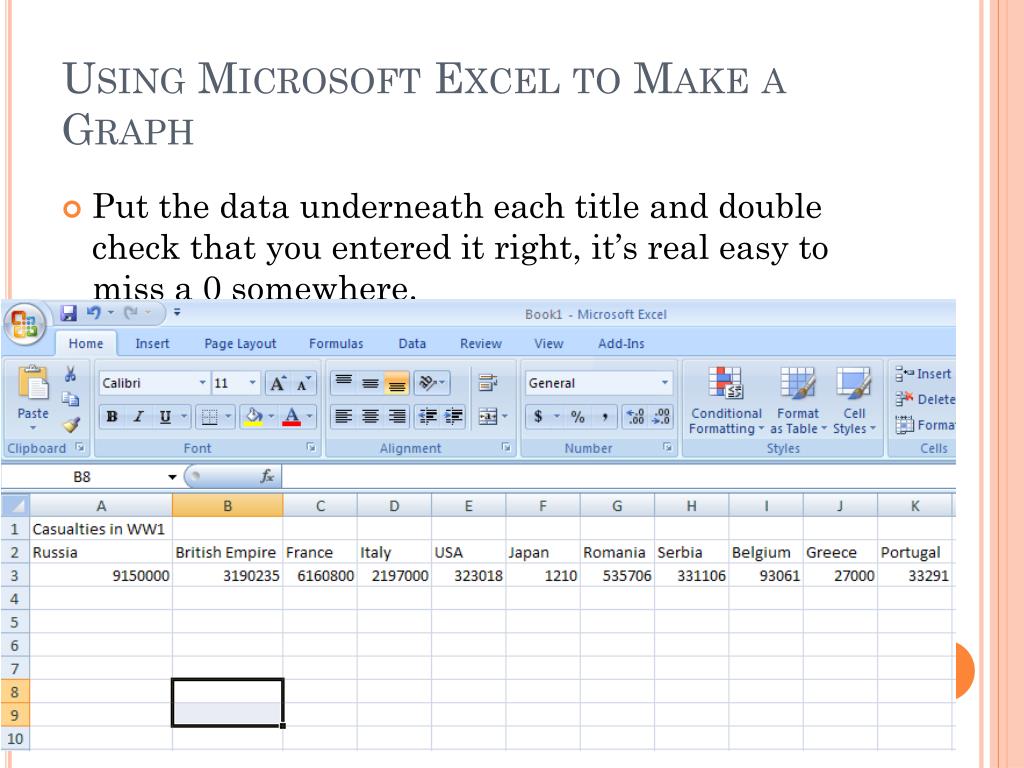1024x768 pixels.
Task: Open Alignment dialog launcher
Action: [505, 447]
